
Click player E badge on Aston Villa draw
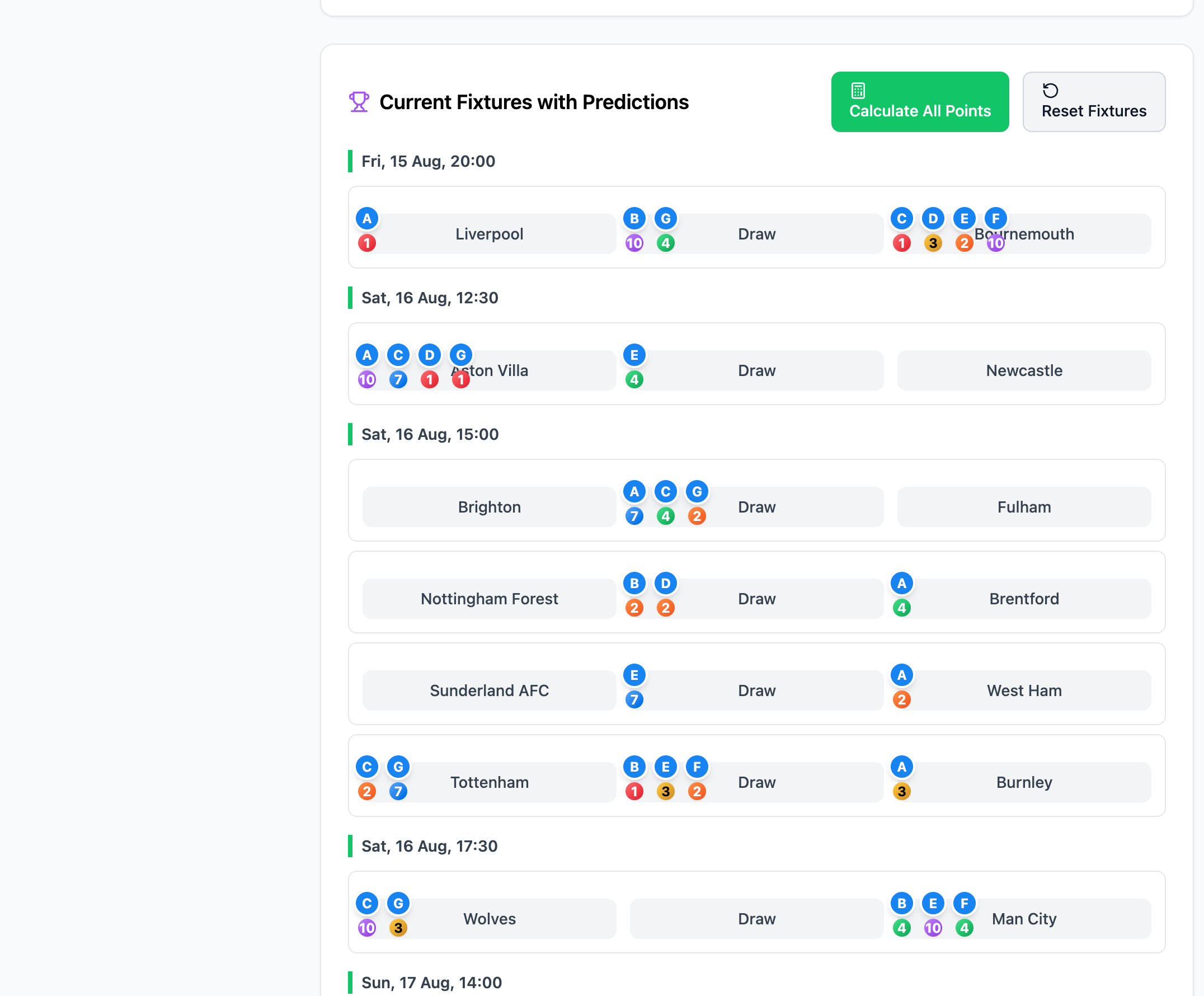click(634, 355)
